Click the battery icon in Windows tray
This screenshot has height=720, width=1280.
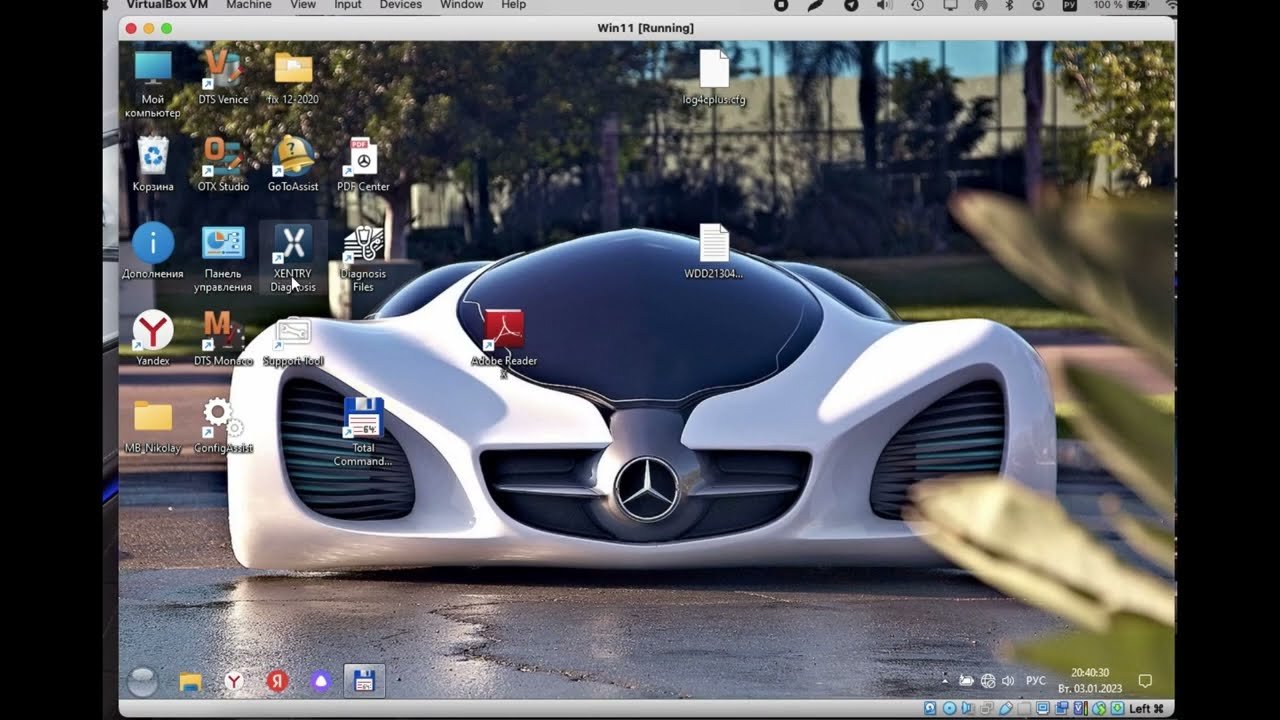[x=966, y=681]
